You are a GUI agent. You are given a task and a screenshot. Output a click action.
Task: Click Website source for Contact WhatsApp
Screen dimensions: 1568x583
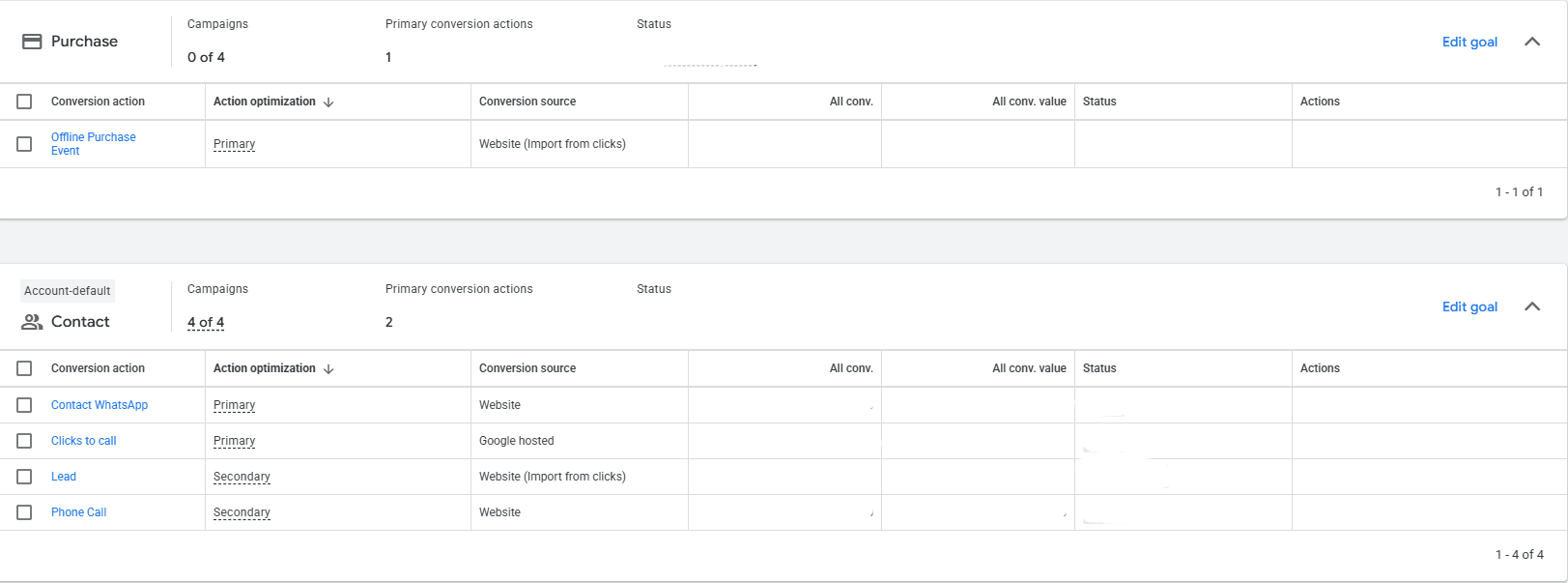click(499, 405)
